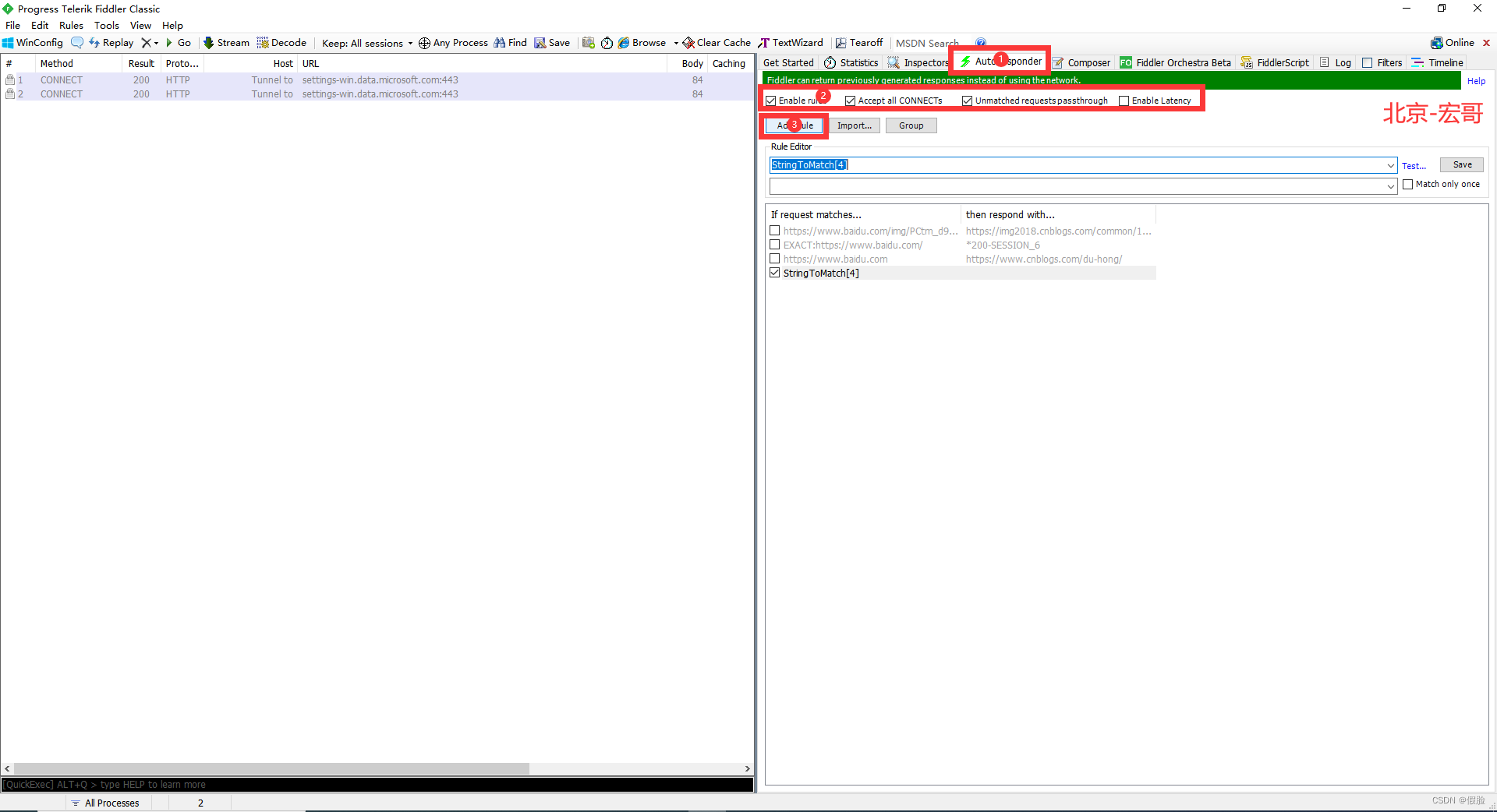Click the WinConfig toolbar icon
The width and height of the screenshot is (1497, 812).
tap(8, 43)
